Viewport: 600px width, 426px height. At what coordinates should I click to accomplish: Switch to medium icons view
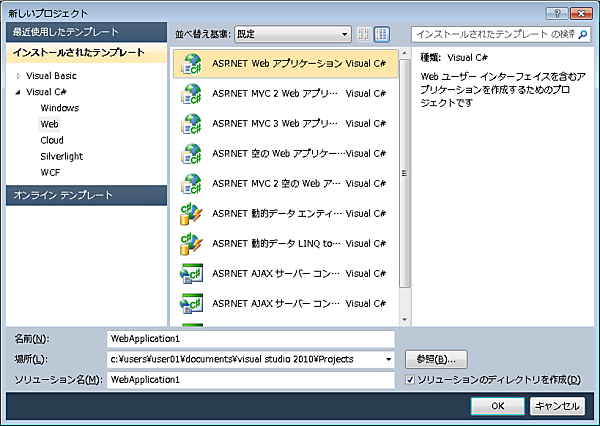pyautogui.click(x=382, y=34)
